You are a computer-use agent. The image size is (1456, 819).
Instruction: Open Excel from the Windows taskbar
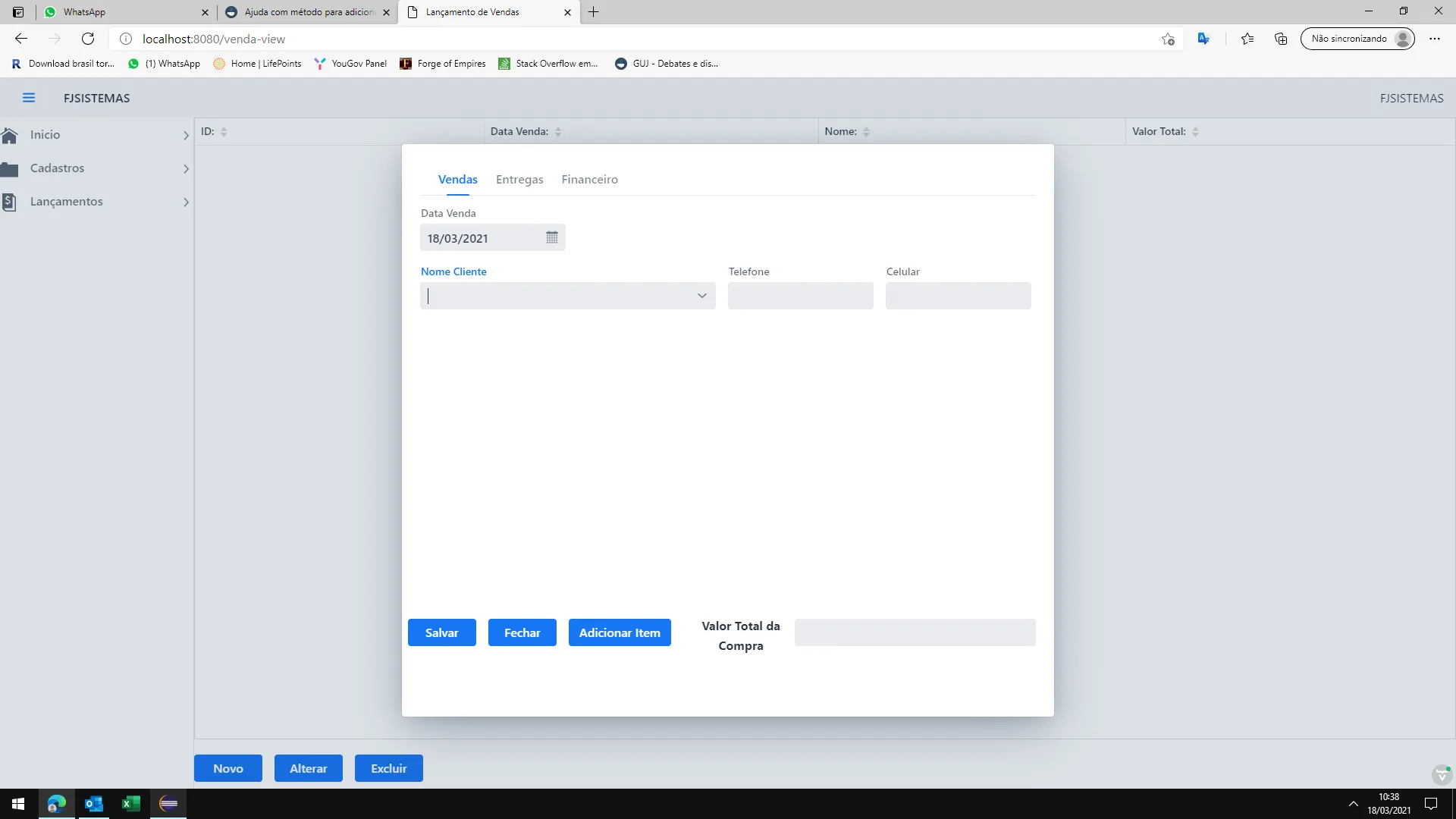click(x=130, y=804)
